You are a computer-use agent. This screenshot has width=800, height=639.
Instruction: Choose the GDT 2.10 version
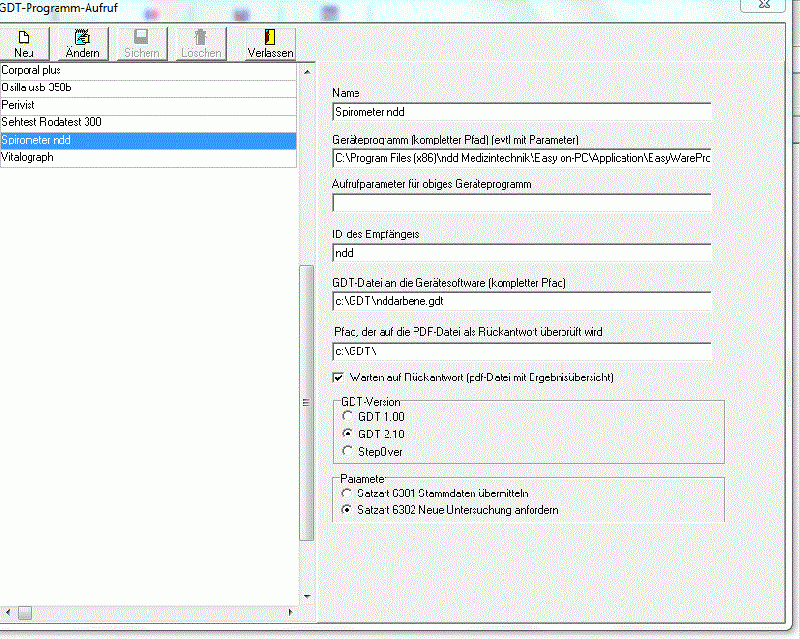[347, 434]
